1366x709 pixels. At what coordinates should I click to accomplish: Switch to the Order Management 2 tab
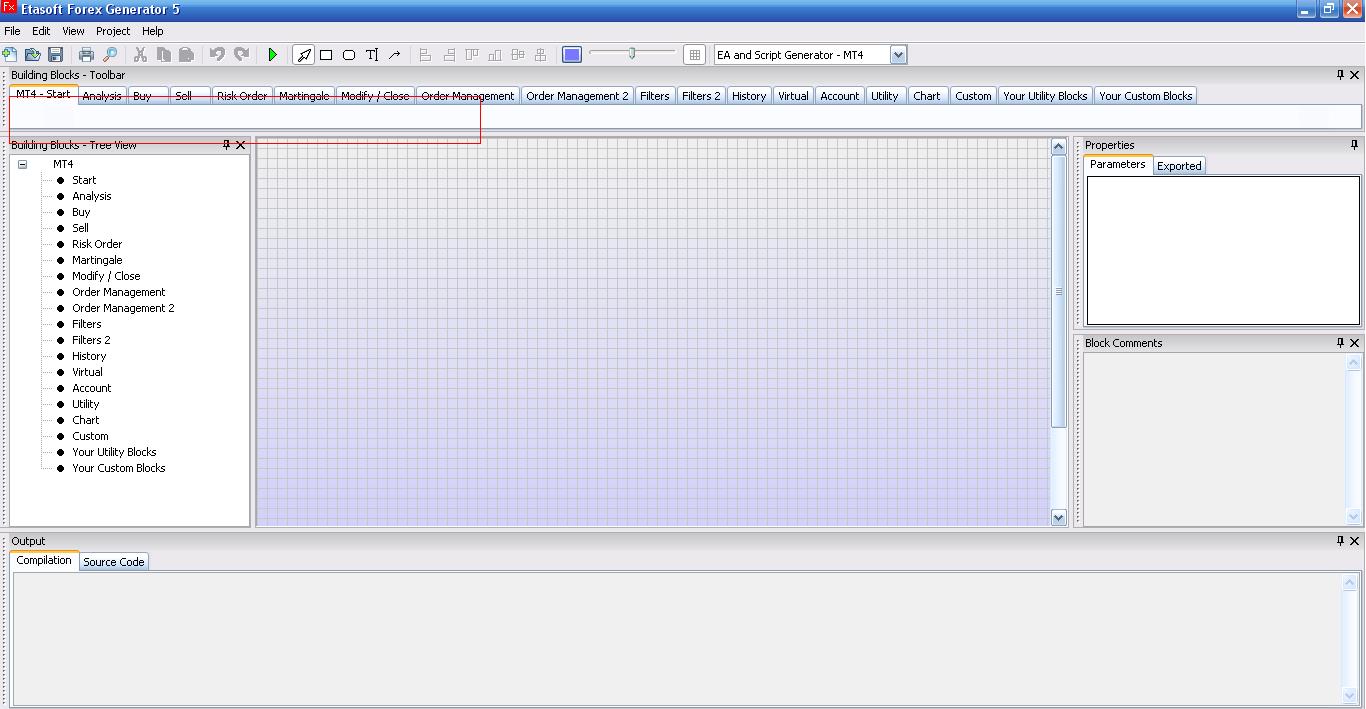[x=577, y=96]
